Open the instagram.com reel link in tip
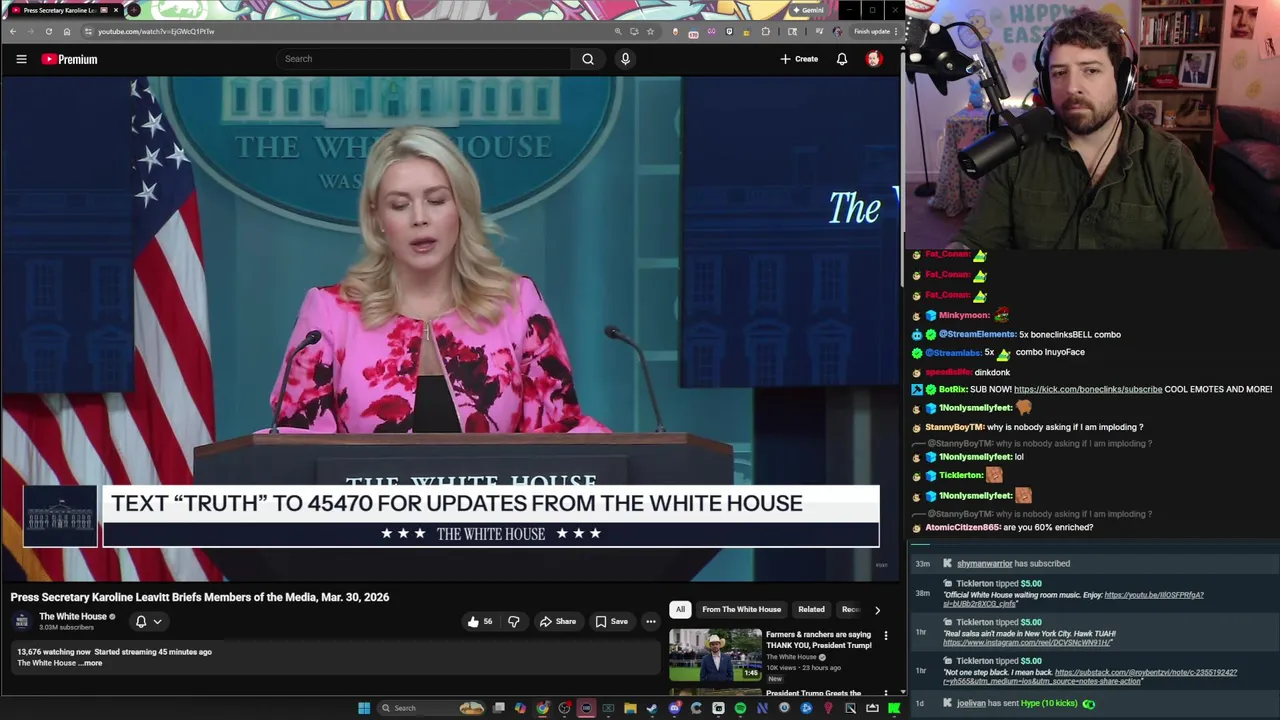 pyautogui.click(x=1028, y=642)
